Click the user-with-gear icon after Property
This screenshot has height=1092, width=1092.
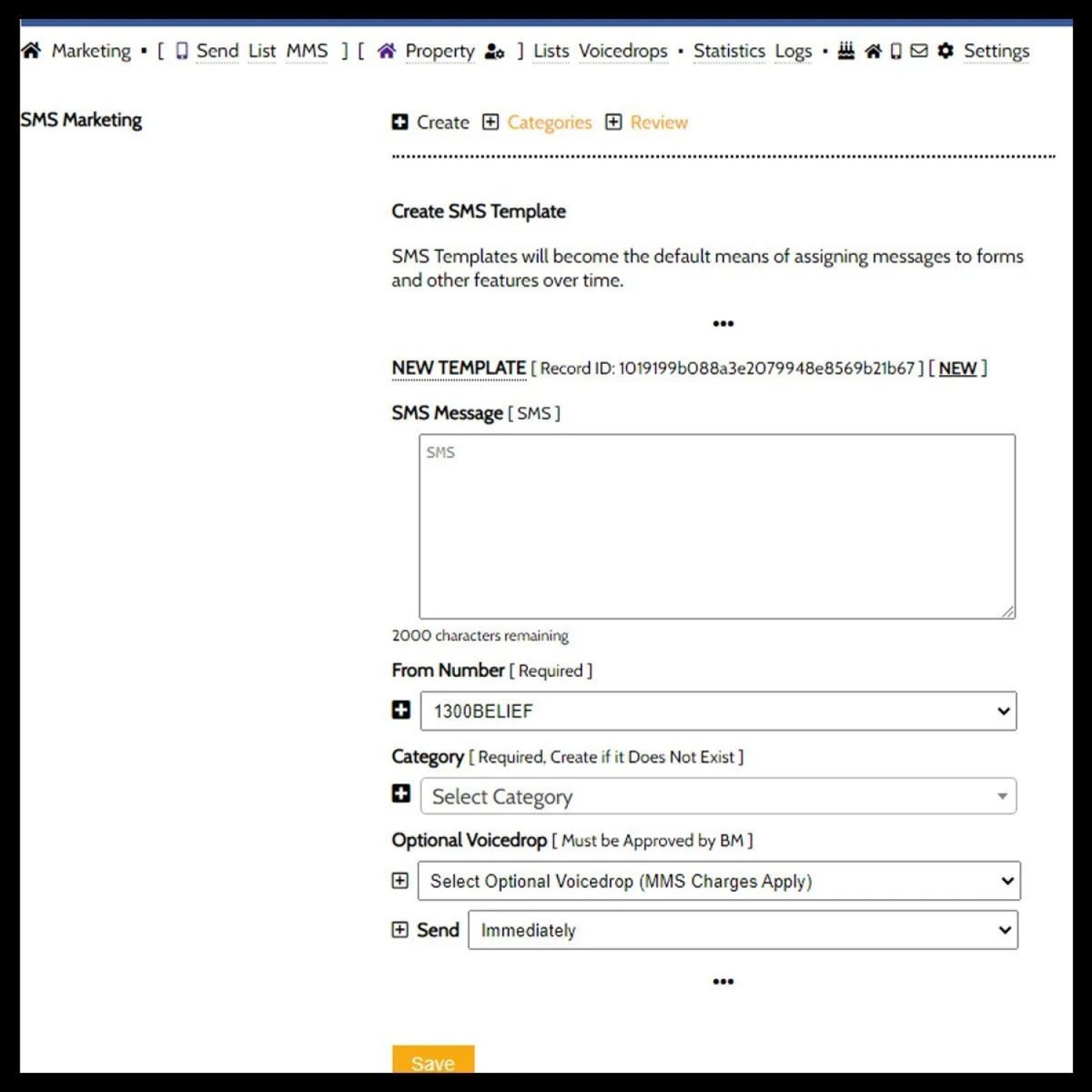[x=494, y=52]
